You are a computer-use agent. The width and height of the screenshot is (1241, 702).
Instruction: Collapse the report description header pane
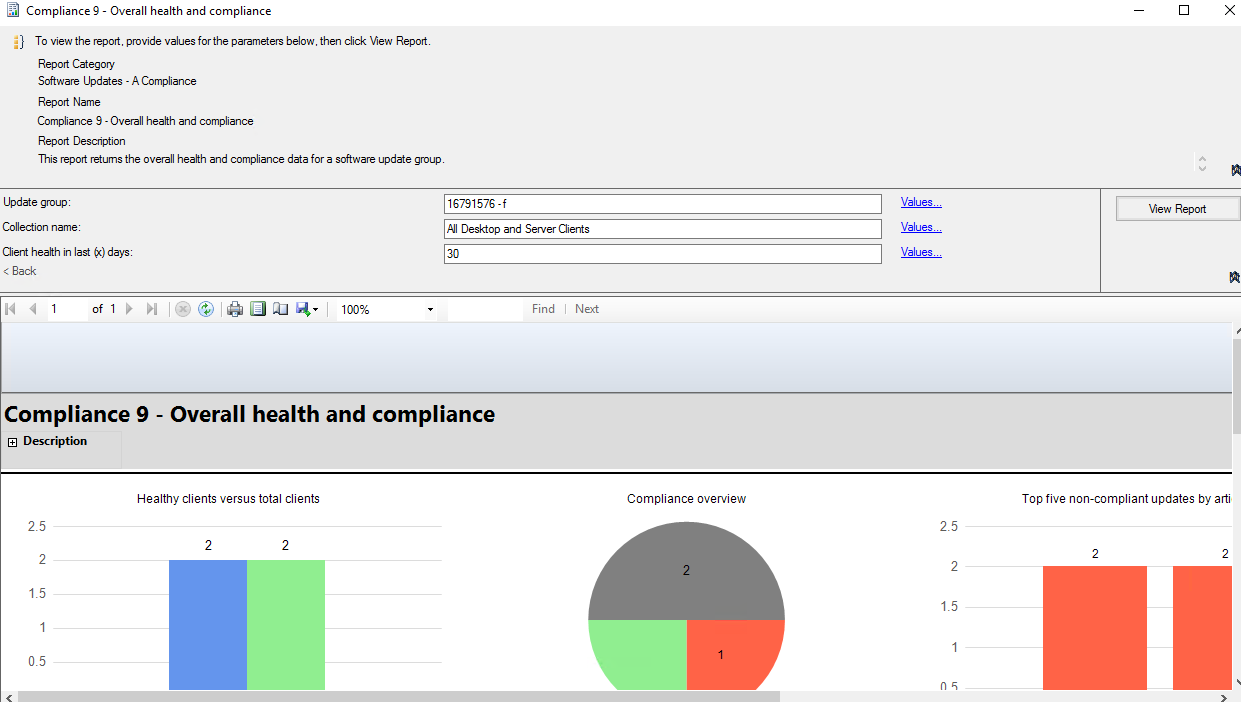pyautogui.click(x=1235, y=170)
